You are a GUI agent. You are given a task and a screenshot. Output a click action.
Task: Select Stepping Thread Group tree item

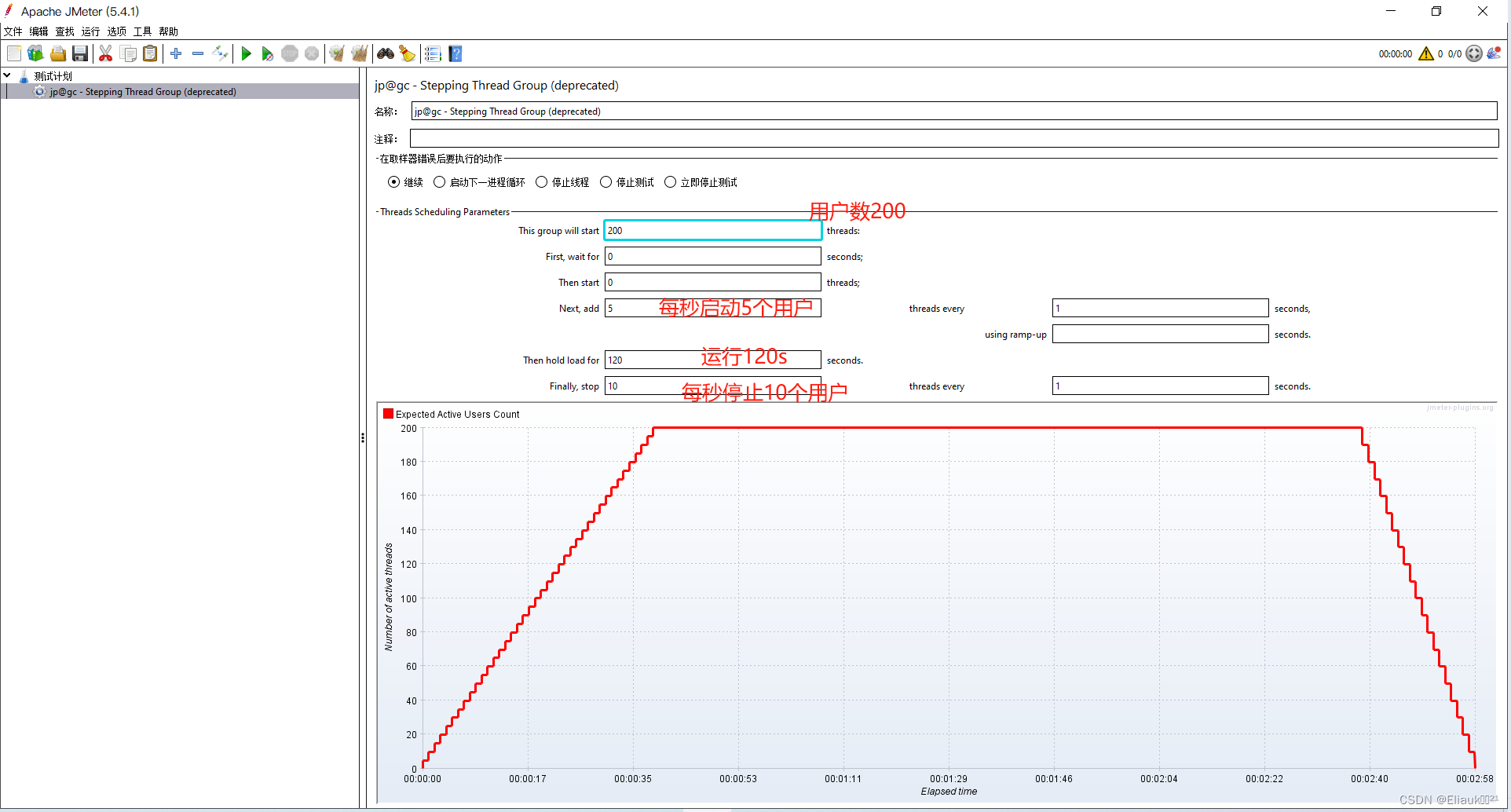tap(142, 92)
